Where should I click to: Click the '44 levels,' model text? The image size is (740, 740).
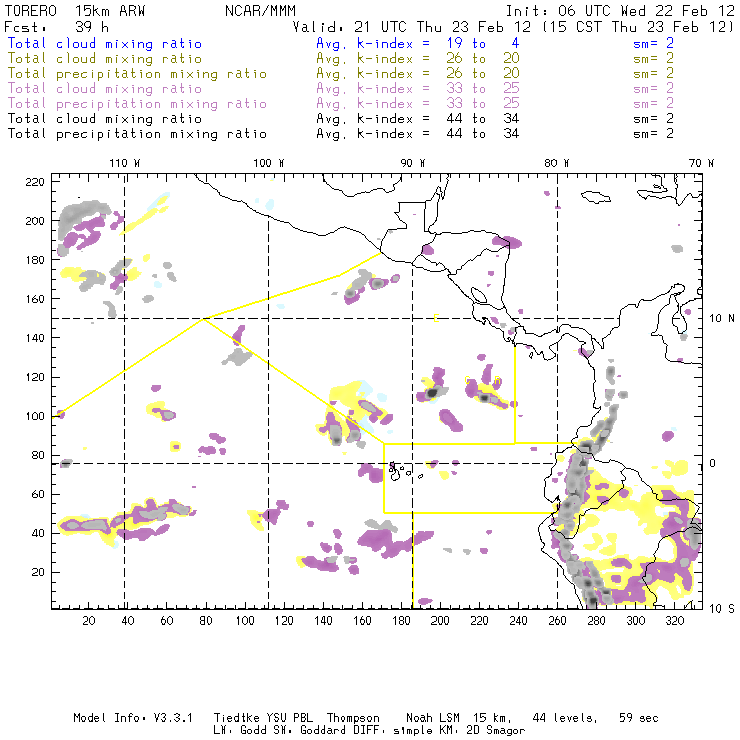click(x=565, y=718)
